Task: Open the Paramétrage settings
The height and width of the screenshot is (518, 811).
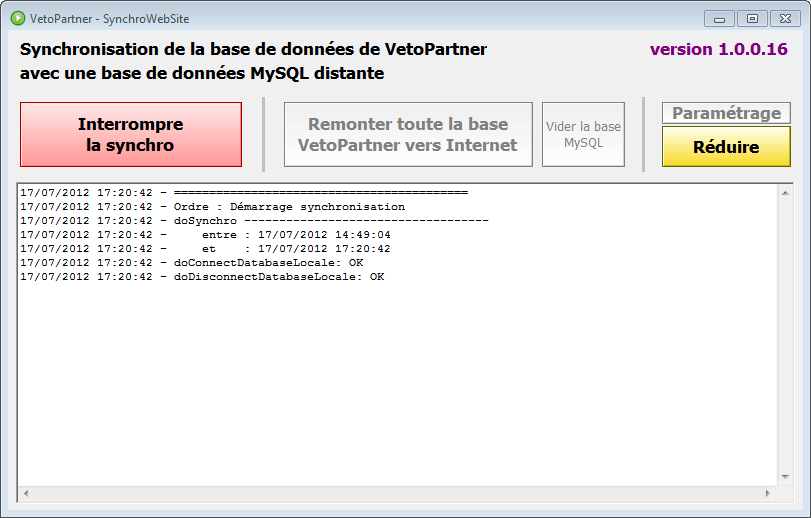Action: pyautogui.click(x=726, y=113)
